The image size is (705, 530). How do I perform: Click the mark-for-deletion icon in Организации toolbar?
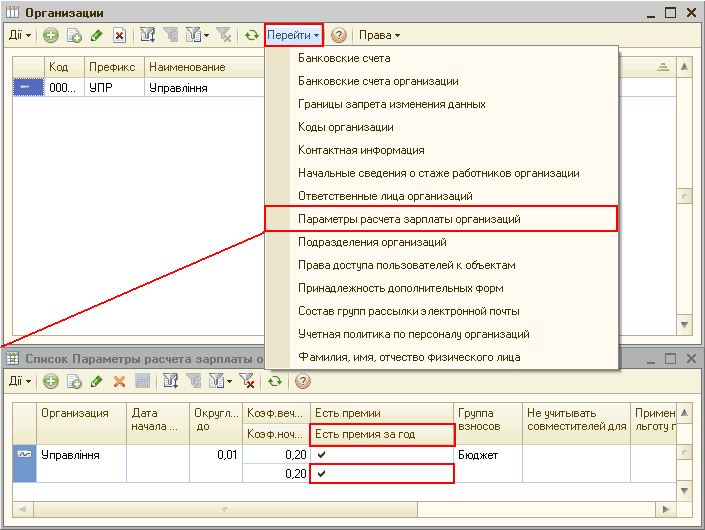[x=119, y=36]
